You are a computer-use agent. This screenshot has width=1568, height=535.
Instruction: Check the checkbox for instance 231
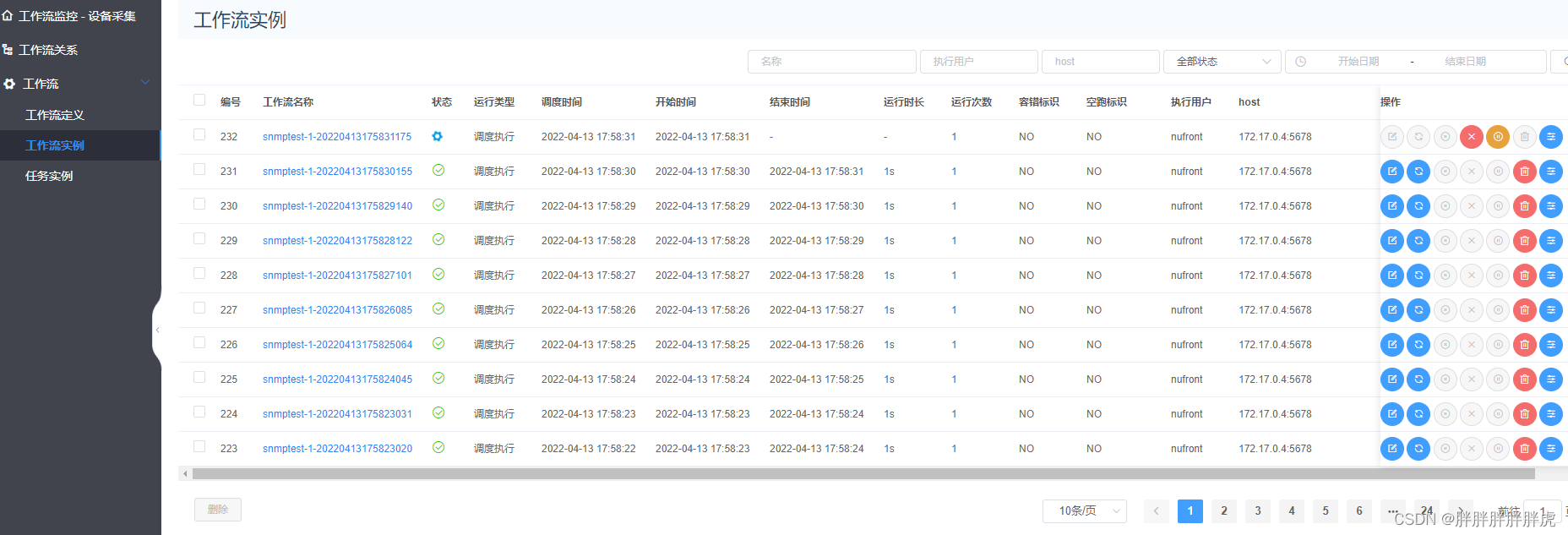click(199, 169)
